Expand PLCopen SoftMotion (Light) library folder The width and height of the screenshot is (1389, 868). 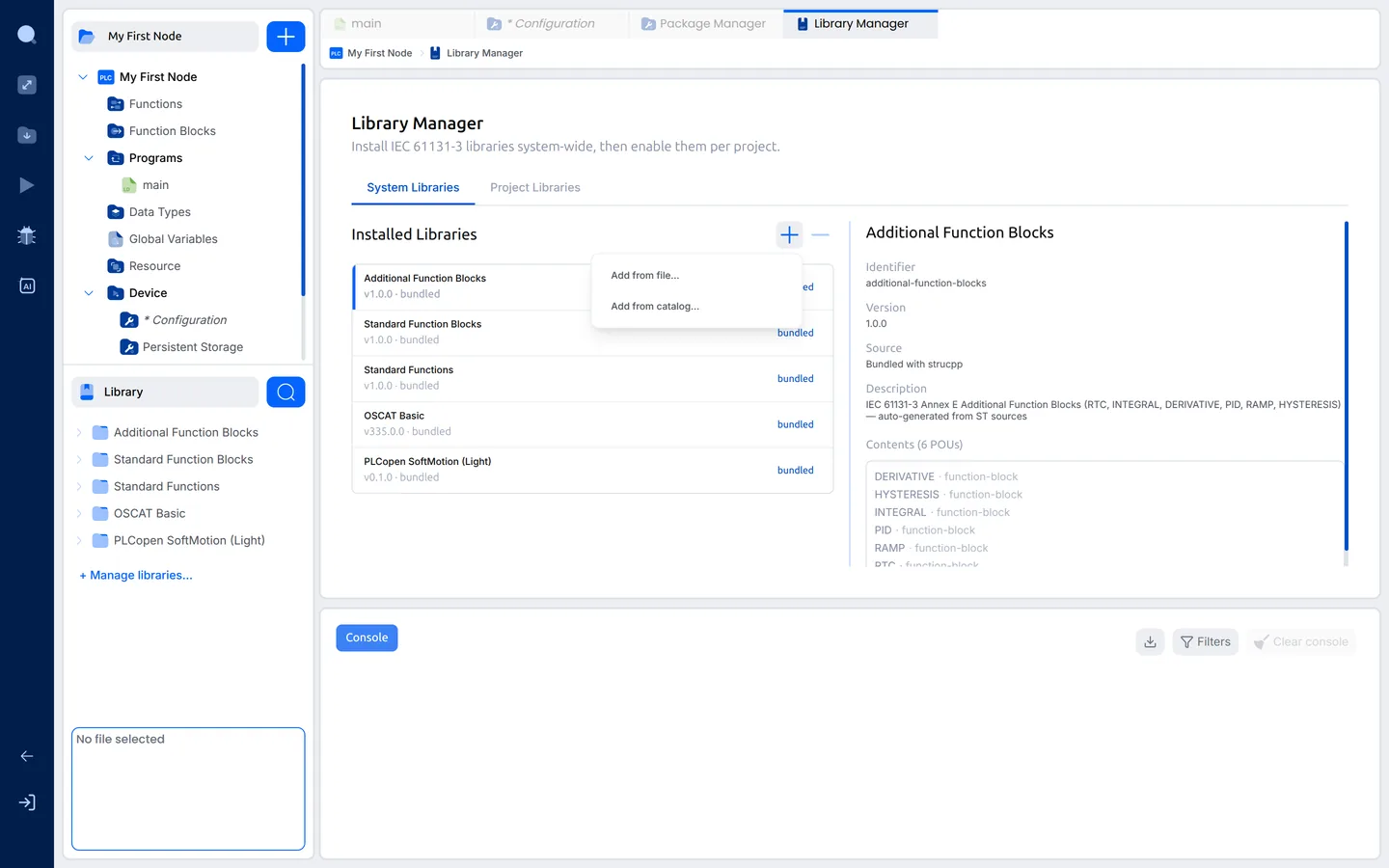79,541
